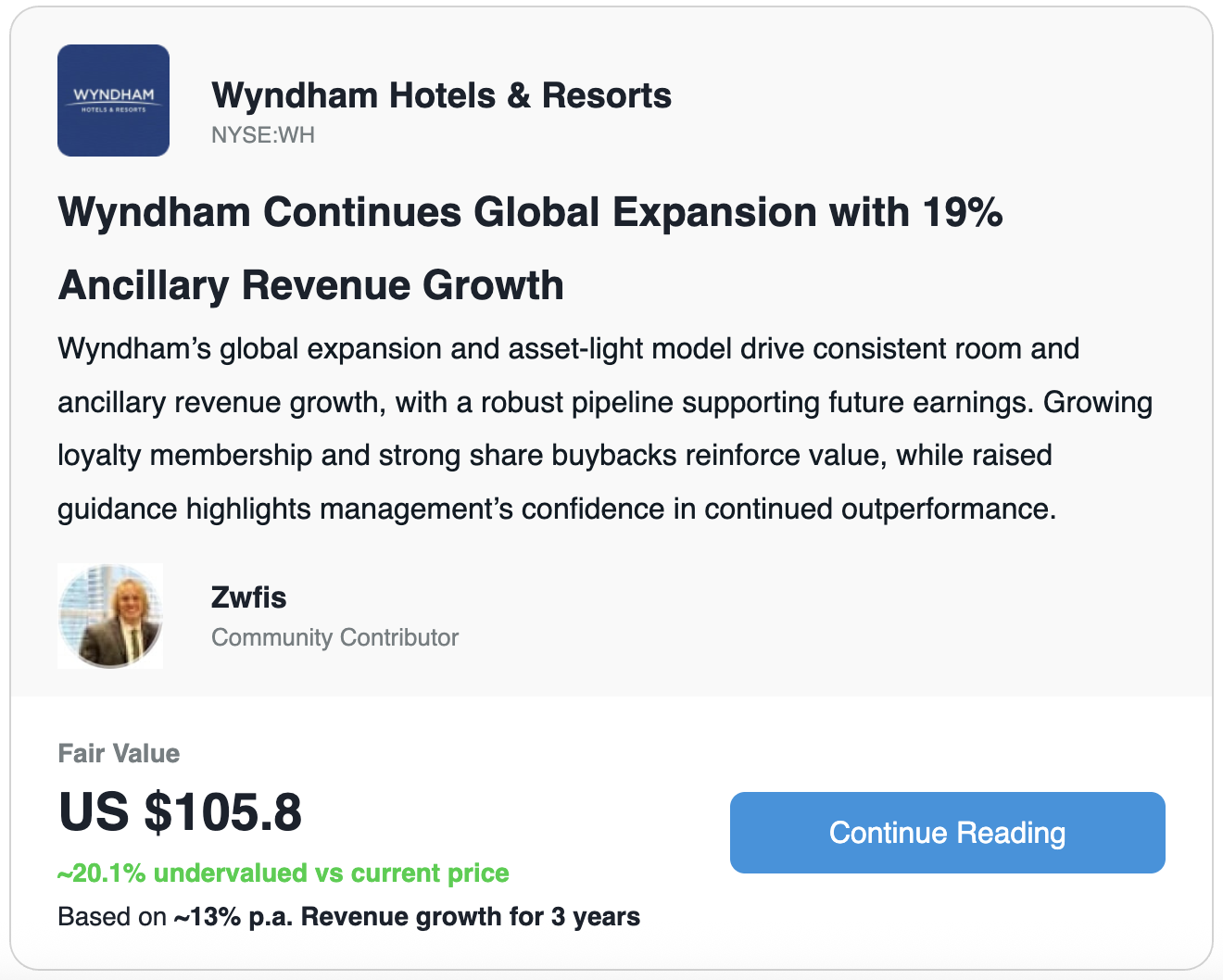The height and width of the screenshot is (980, 1223).
Task: Open the Wyndham Hotels & Resorts company name
Action: [441, 95]
